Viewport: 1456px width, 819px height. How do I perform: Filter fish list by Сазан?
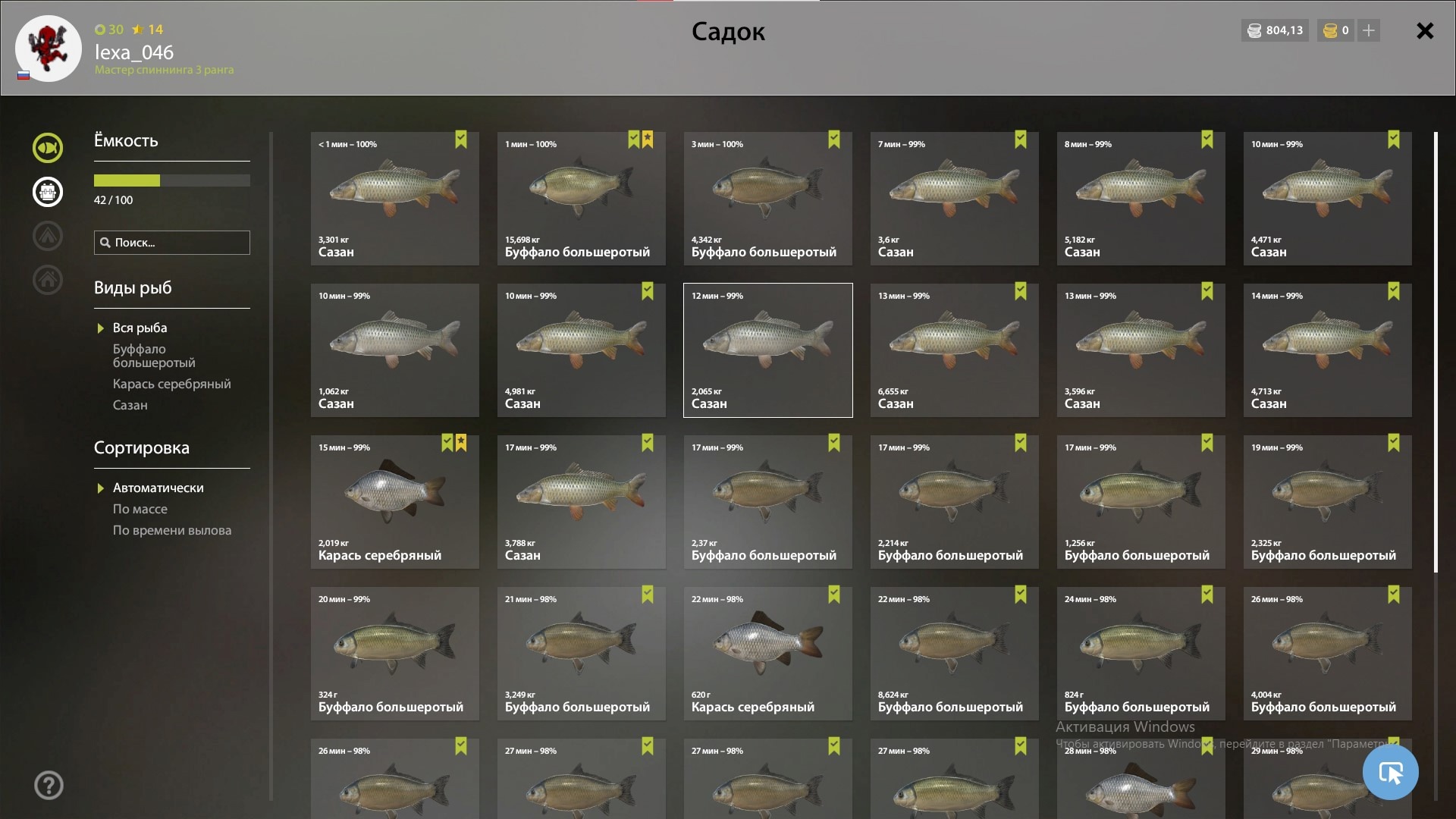(130, 405)
